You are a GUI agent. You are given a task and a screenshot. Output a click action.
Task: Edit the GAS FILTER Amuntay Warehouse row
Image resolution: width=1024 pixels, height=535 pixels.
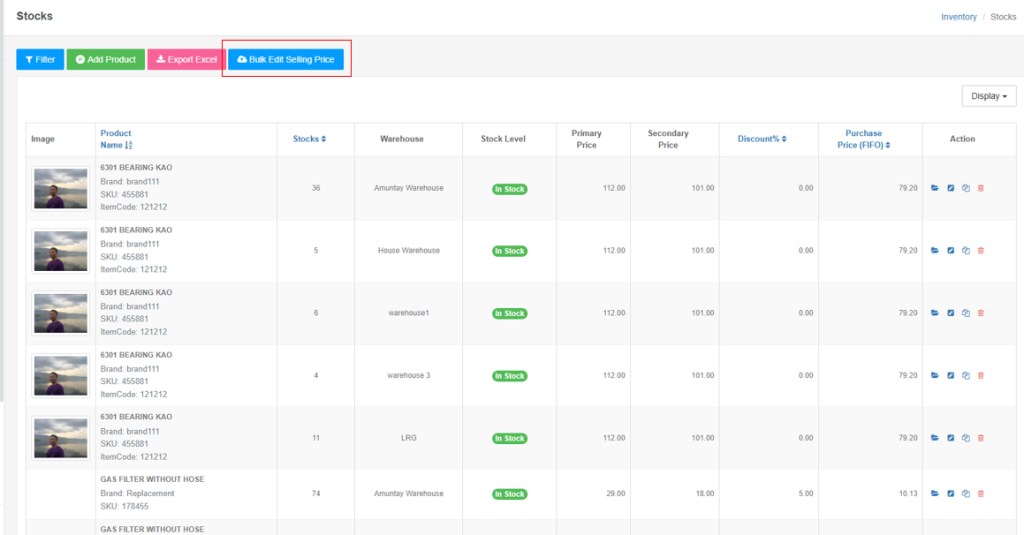click(950, 494)
